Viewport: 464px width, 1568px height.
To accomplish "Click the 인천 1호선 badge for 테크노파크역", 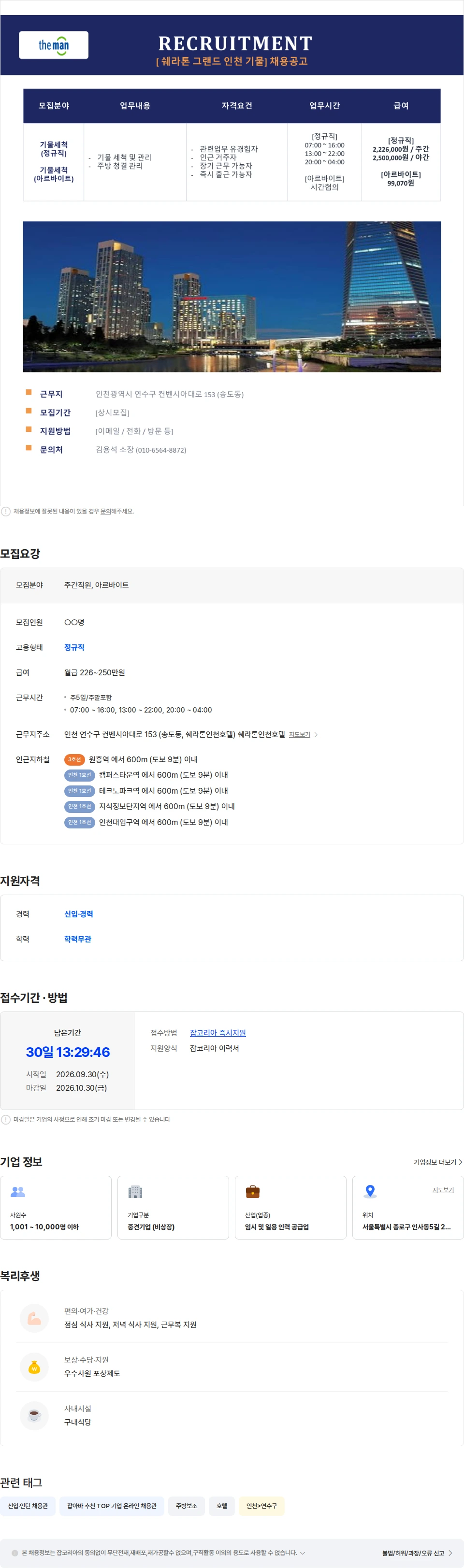I will pos(80,791).
